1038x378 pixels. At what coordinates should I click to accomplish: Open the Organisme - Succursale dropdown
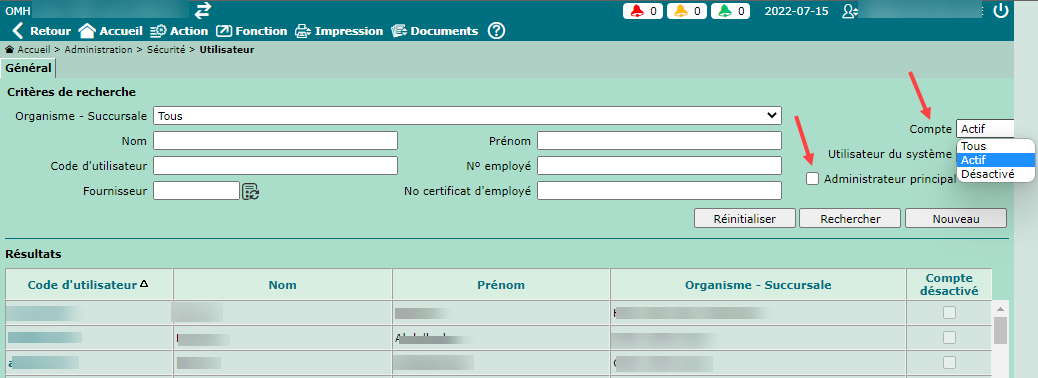tap(467, 115)
